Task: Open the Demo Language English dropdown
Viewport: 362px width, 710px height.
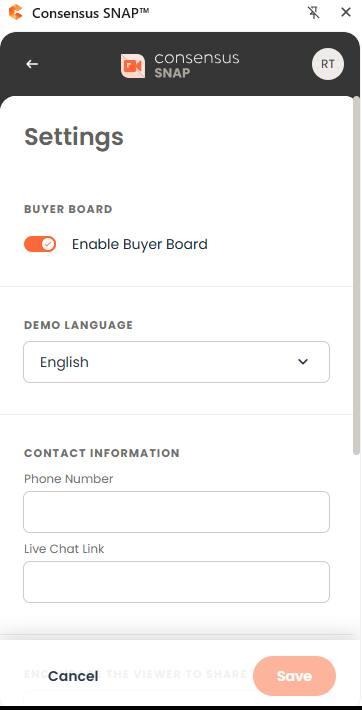Action: [176, 362]
